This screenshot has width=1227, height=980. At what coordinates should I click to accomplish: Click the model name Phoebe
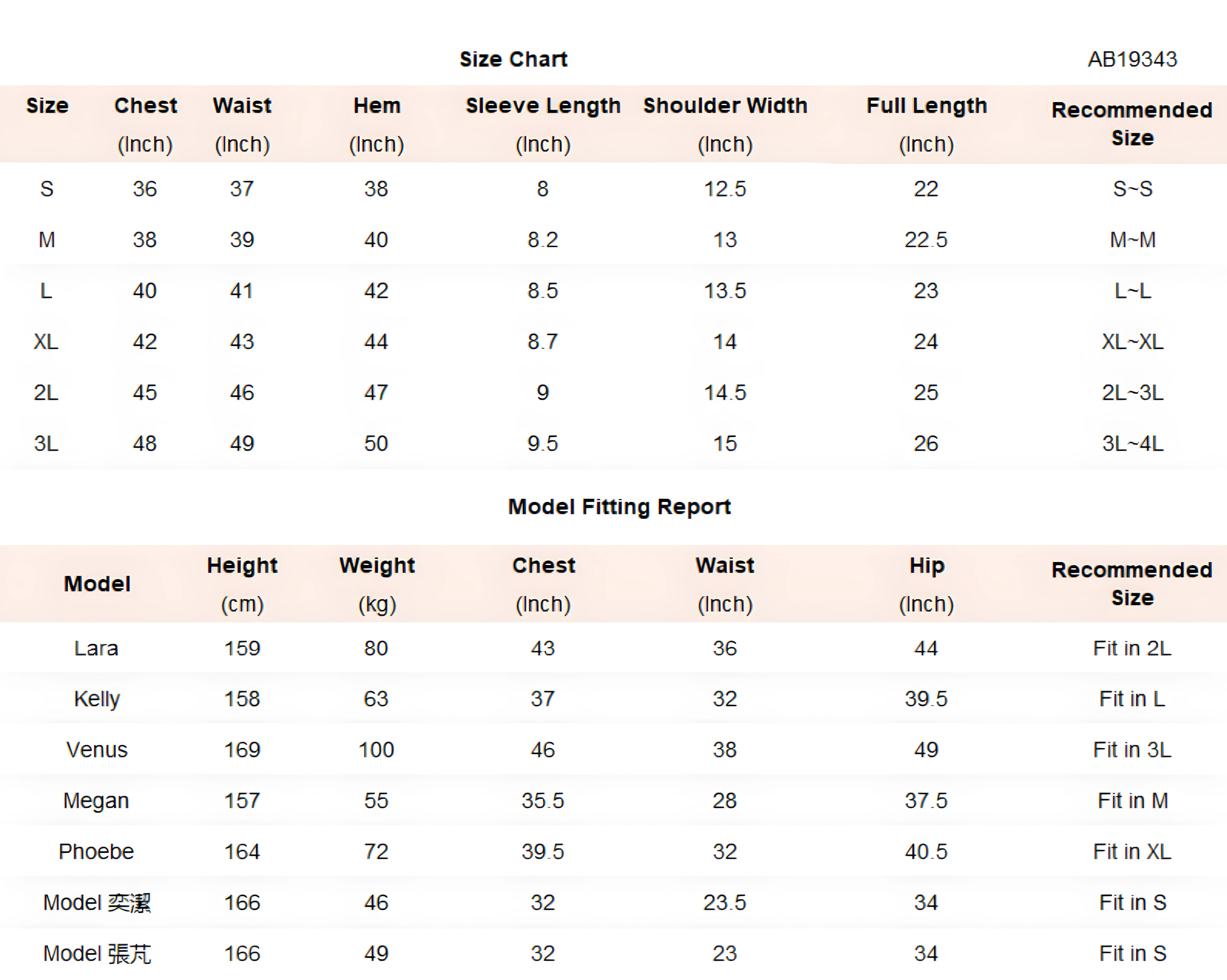(x=96, y=851)
